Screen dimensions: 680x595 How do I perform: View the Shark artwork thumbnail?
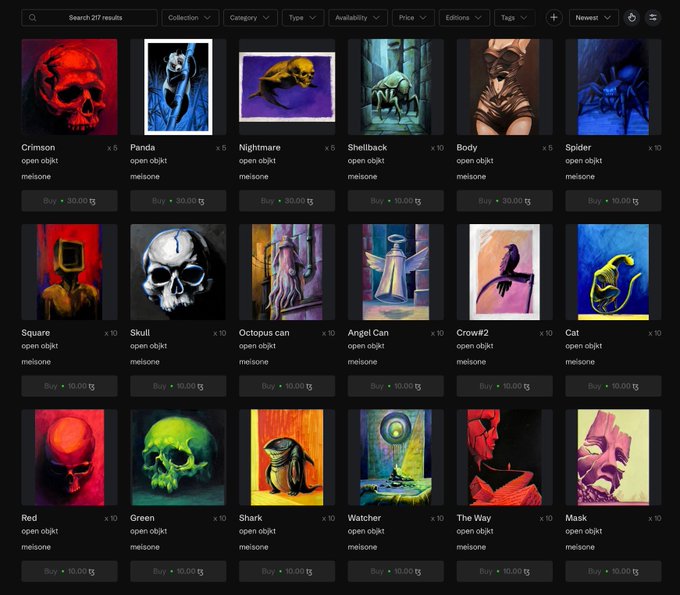click(287, 458)
